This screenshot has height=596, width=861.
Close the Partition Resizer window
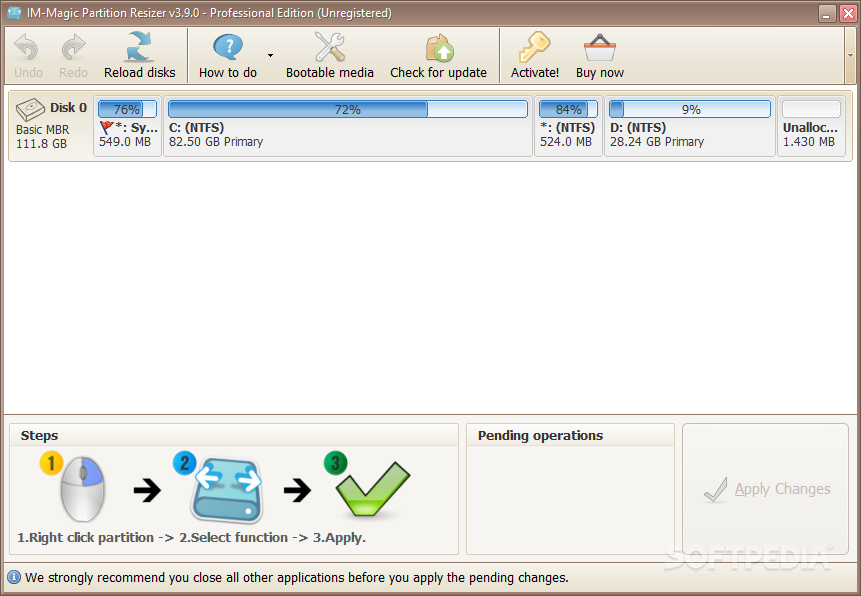(x=848, y=13)
